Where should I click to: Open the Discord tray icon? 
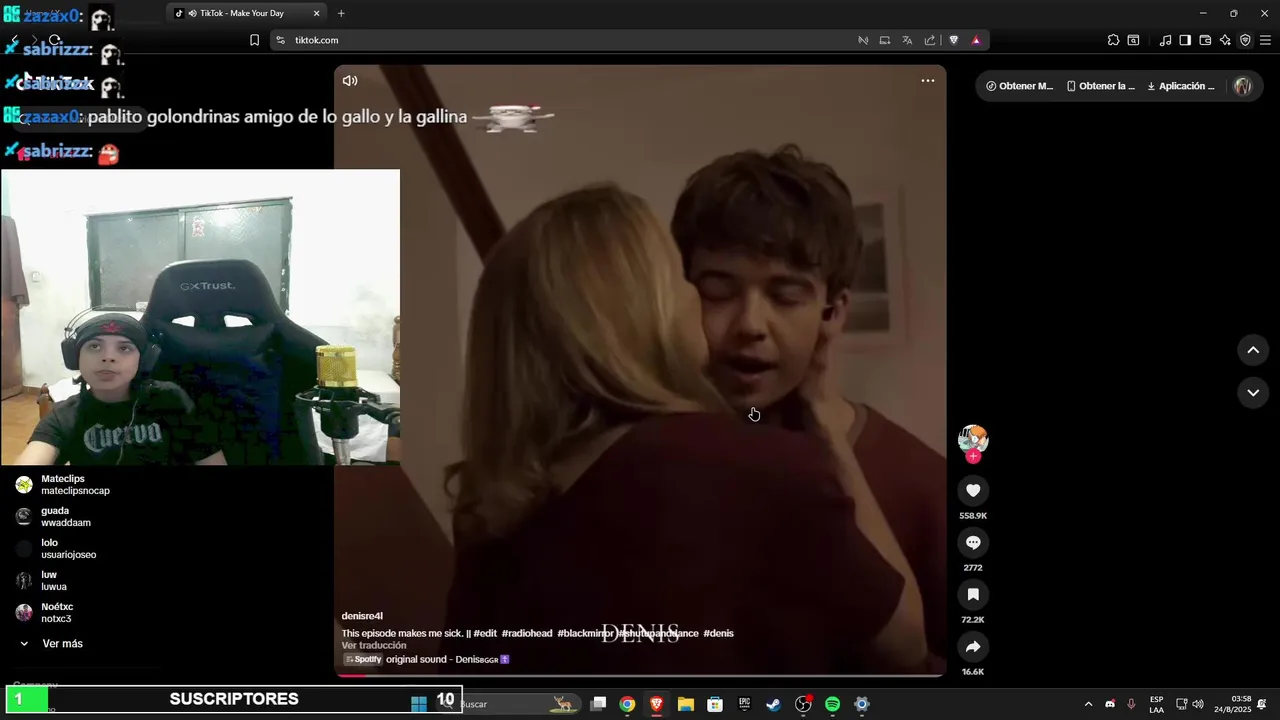[x=1110, y=704]
